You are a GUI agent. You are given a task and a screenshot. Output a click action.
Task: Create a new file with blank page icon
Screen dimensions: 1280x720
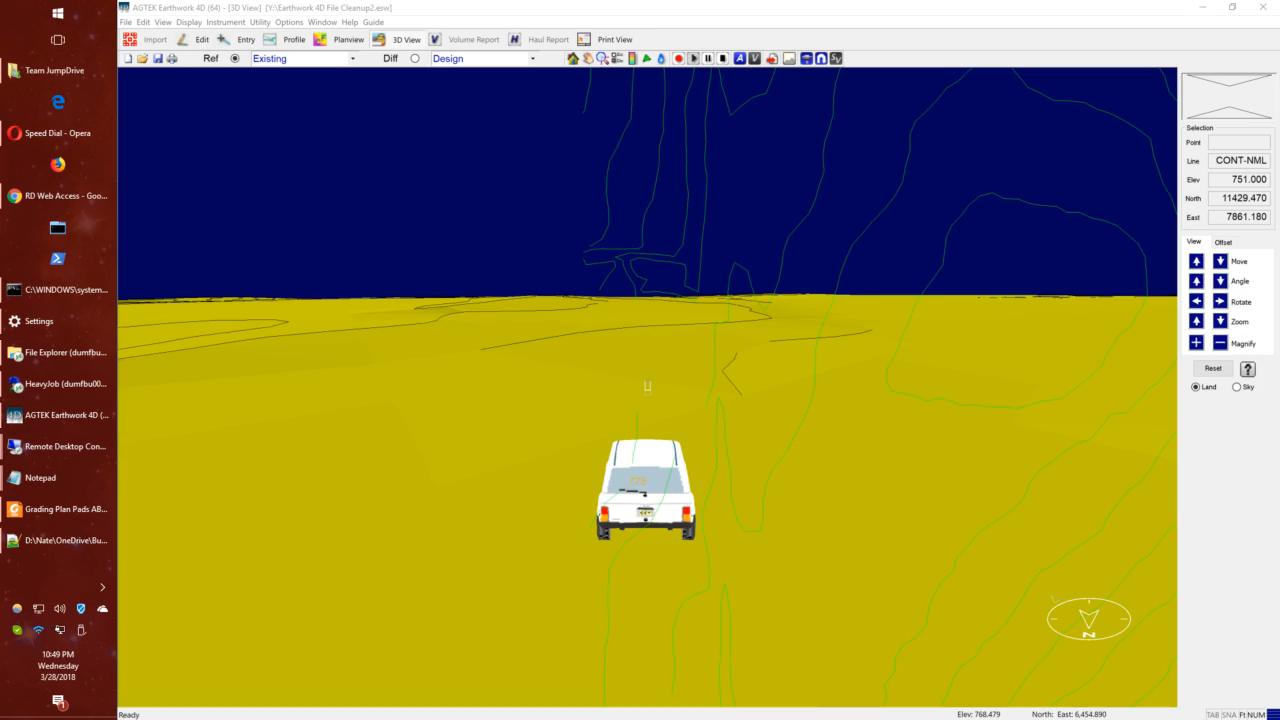coord(128,58)
